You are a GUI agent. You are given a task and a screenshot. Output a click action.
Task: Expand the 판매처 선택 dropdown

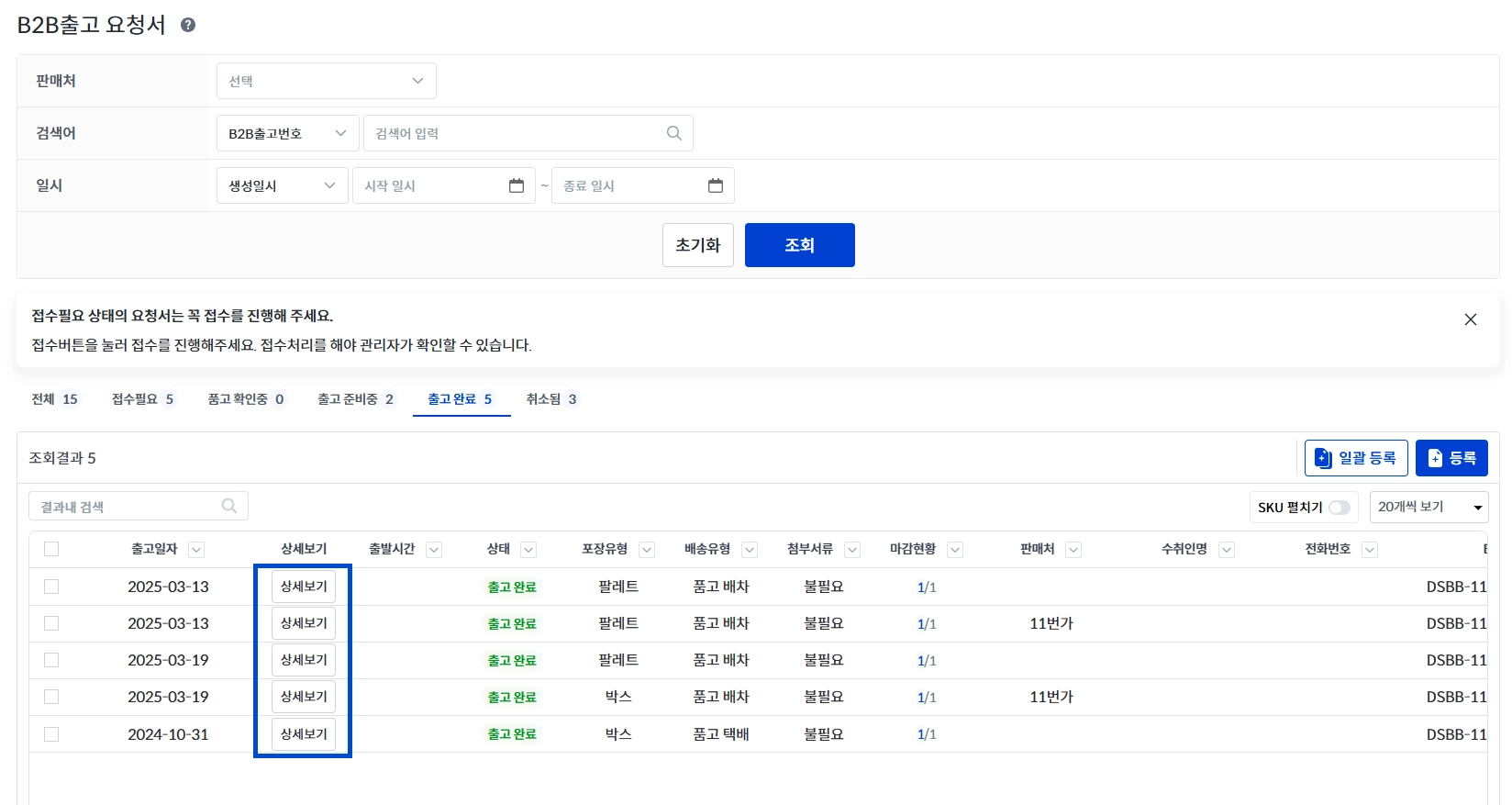[x=326, y=81]
